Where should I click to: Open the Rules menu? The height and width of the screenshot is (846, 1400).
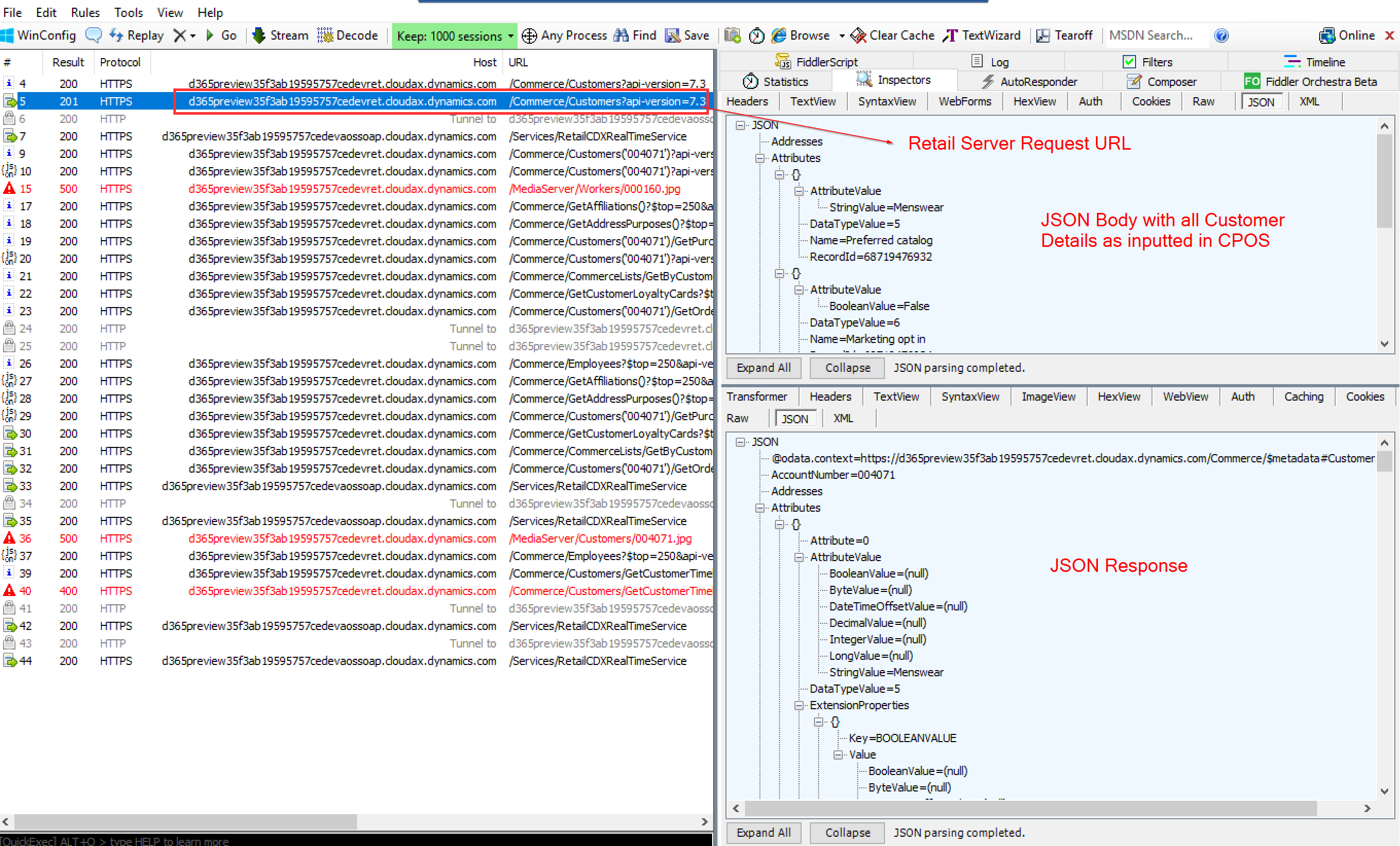[85, 12]
